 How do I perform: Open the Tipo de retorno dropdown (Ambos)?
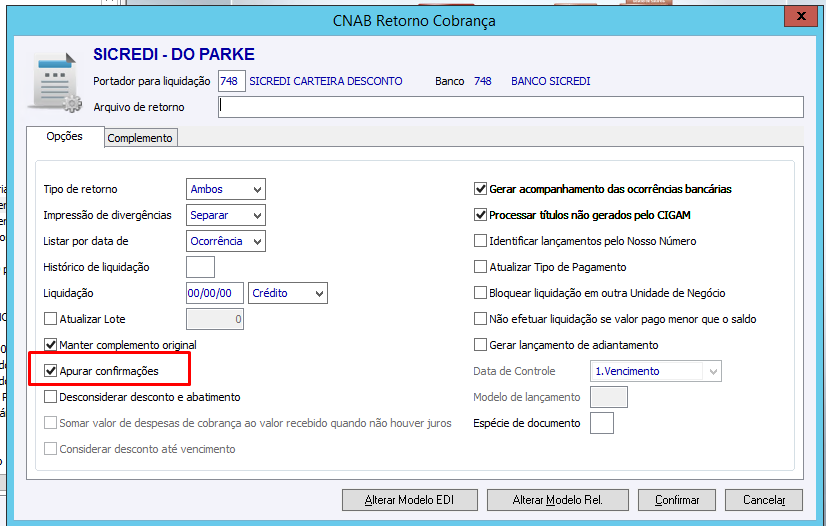[225, 189]
